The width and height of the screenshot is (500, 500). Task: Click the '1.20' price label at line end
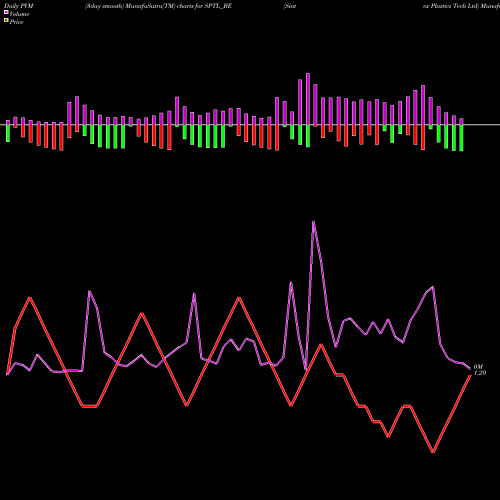(480, 373)
